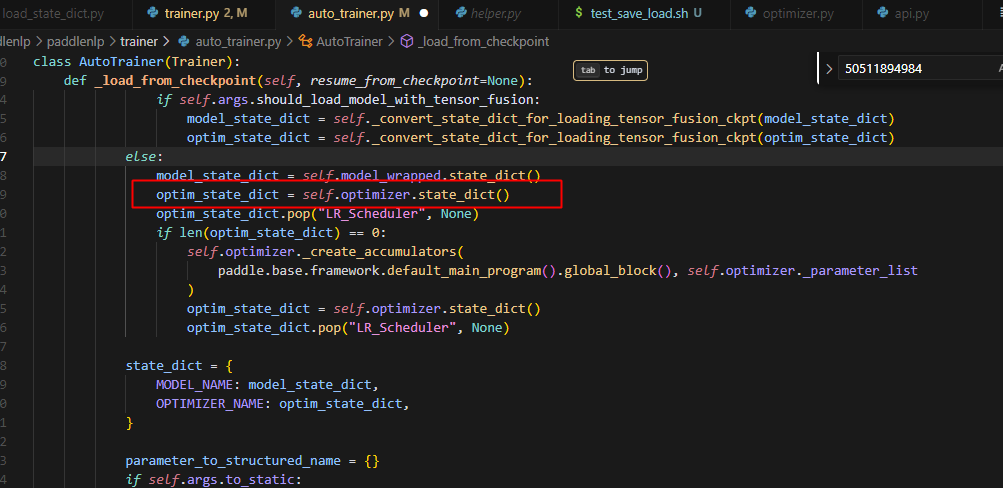Click the 'tab to jump' hint
The image size is (1003, 488).
click(610, 70)
